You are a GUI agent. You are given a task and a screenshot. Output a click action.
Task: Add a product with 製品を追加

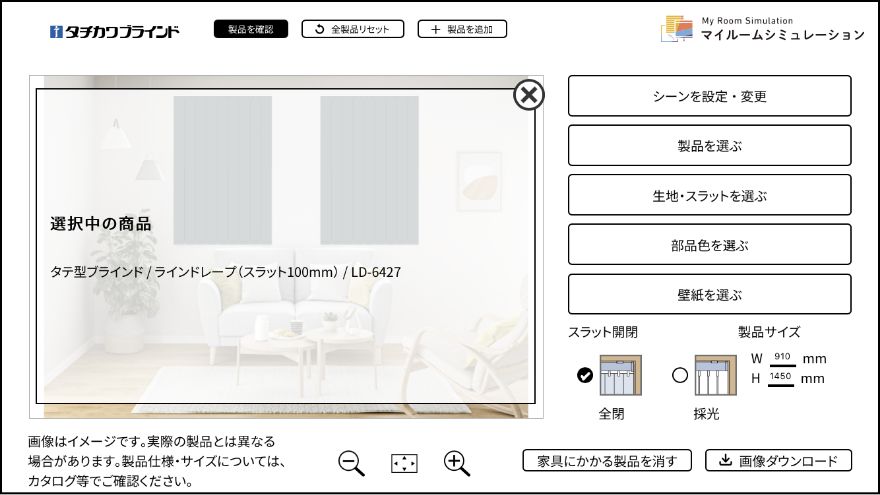pyautogui.click(x=462, y=29)
